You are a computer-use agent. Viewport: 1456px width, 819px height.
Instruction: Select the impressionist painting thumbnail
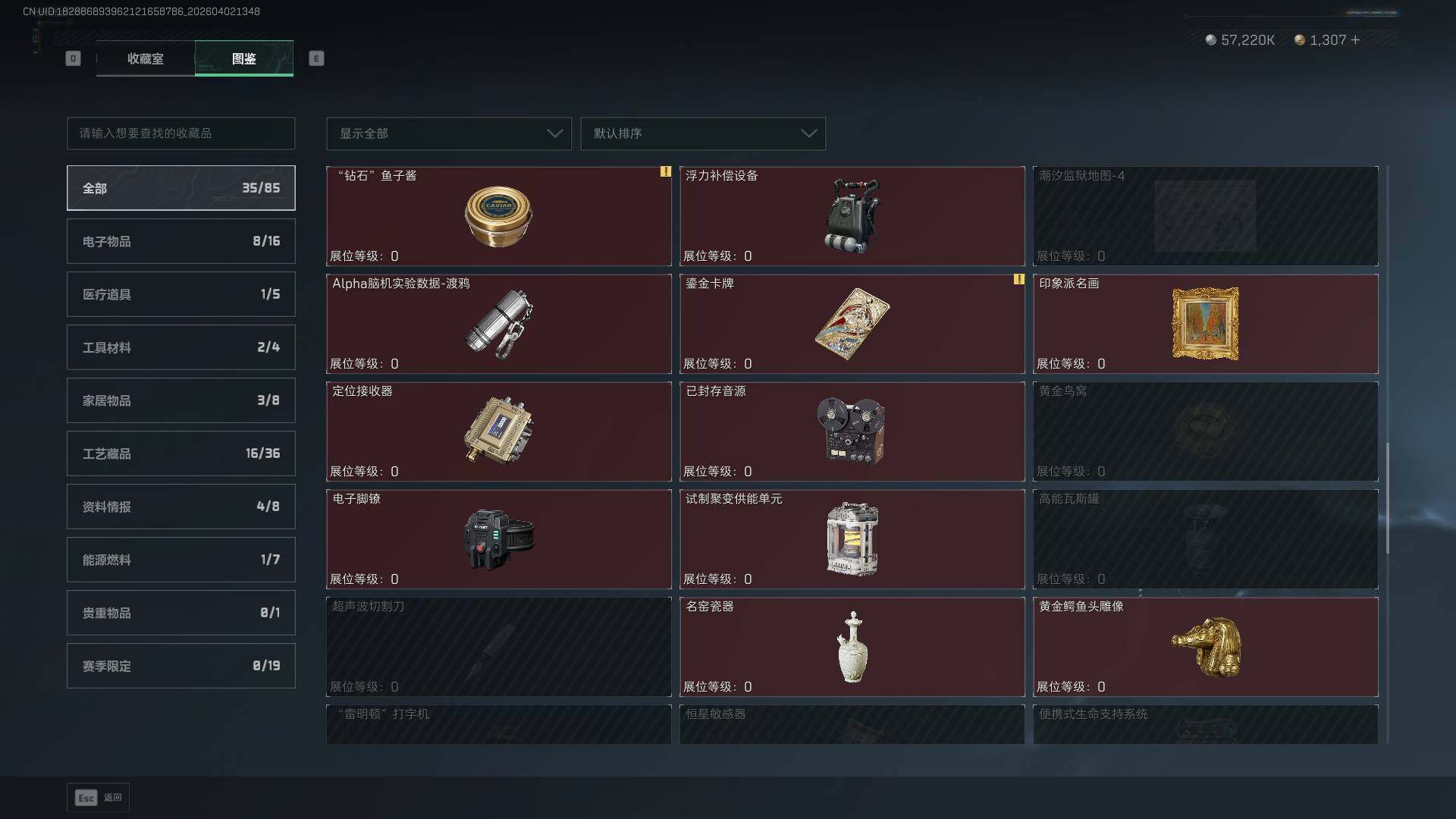(1205, 323)
